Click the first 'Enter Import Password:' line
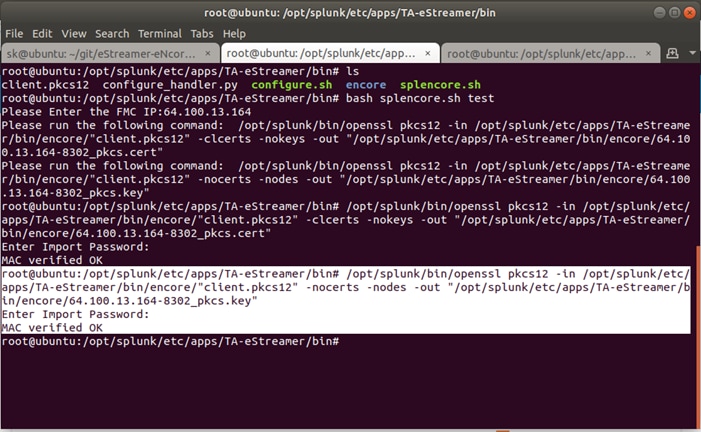 (75, 247)
